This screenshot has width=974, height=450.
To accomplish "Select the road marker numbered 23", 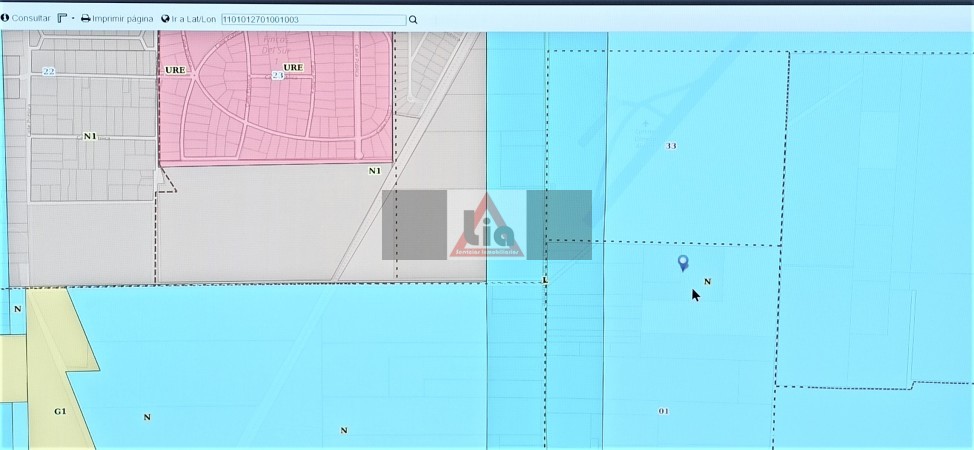I will (x=277, y=75).
